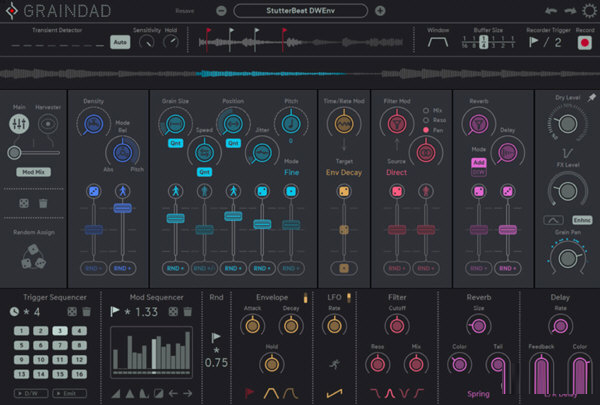The height and width of the screenshot is (405, 600).
Task: Select the Harvester view icon
Action: [47, 124]
